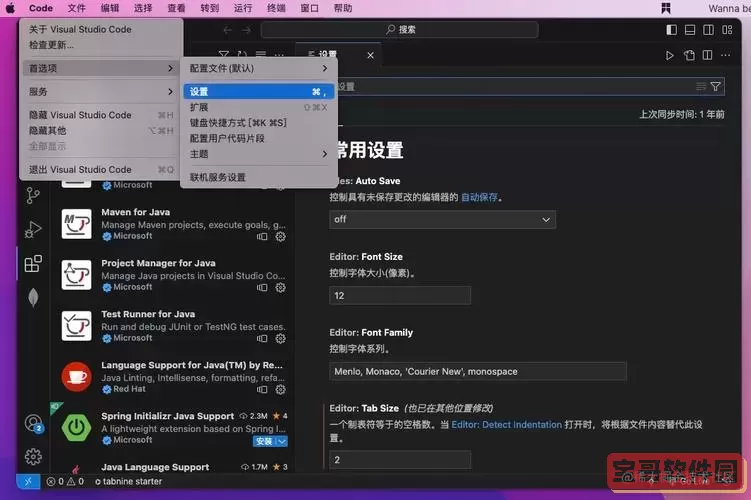Expand the 首选项 submenu
This screenshot has height=500, width=751.
click(x=101, y=68)
